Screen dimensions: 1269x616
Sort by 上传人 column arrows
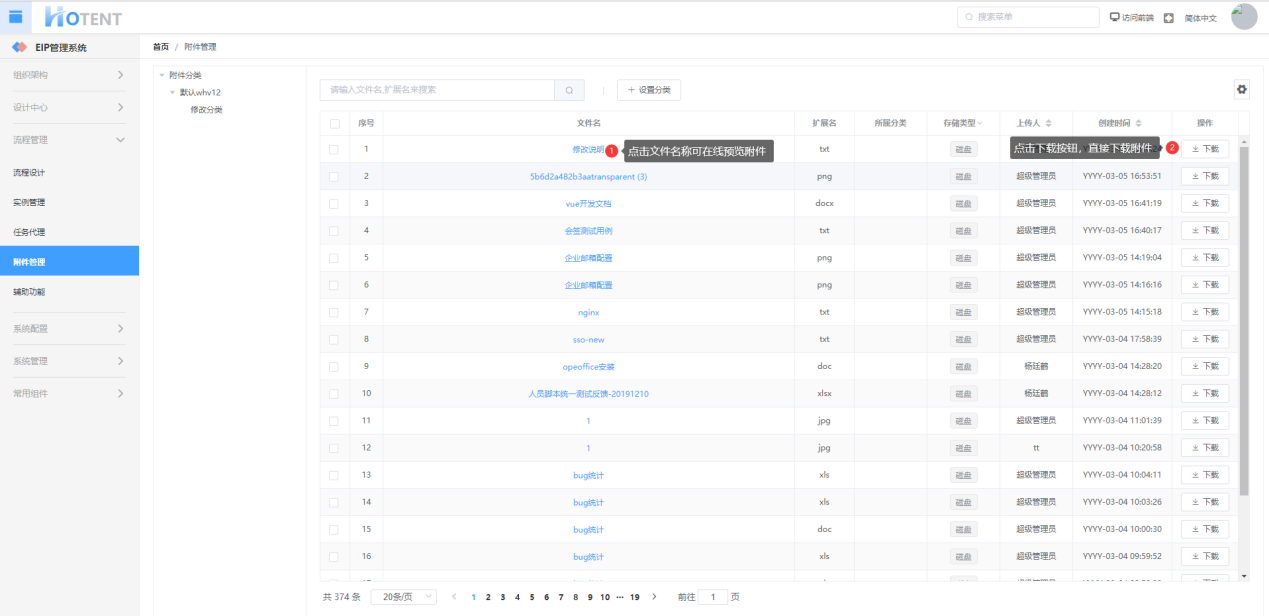click(x=1050, y=123)
